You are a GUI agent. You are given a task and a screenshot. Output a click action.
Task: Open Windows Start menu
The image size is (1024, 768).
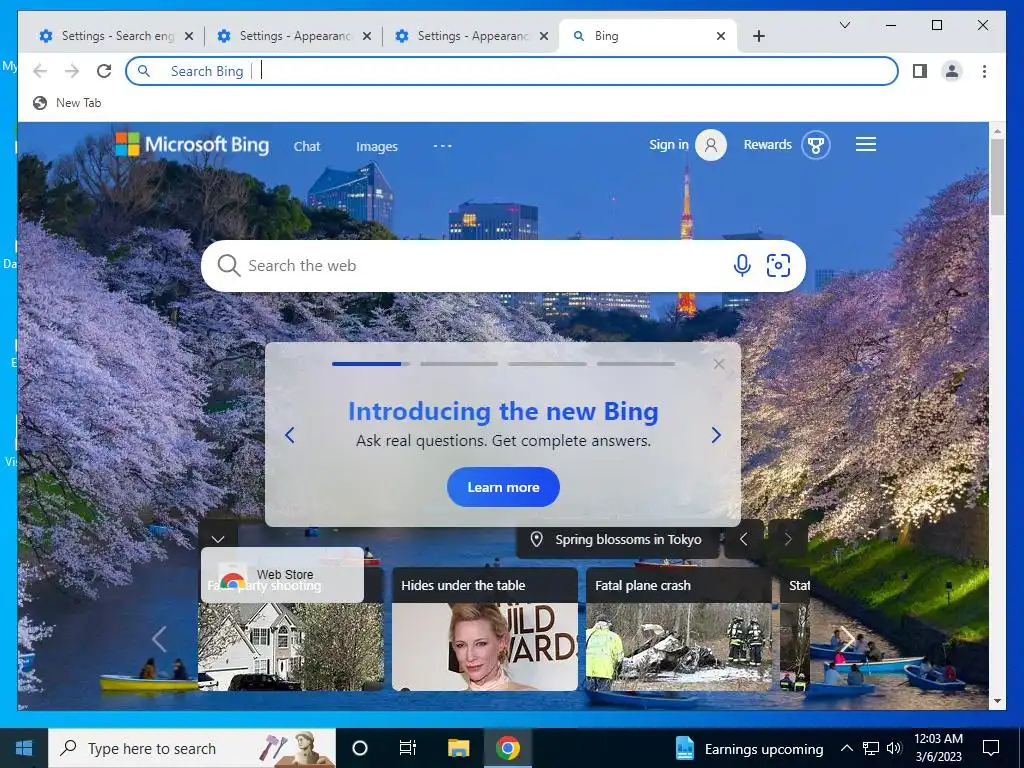click(24, 748)
